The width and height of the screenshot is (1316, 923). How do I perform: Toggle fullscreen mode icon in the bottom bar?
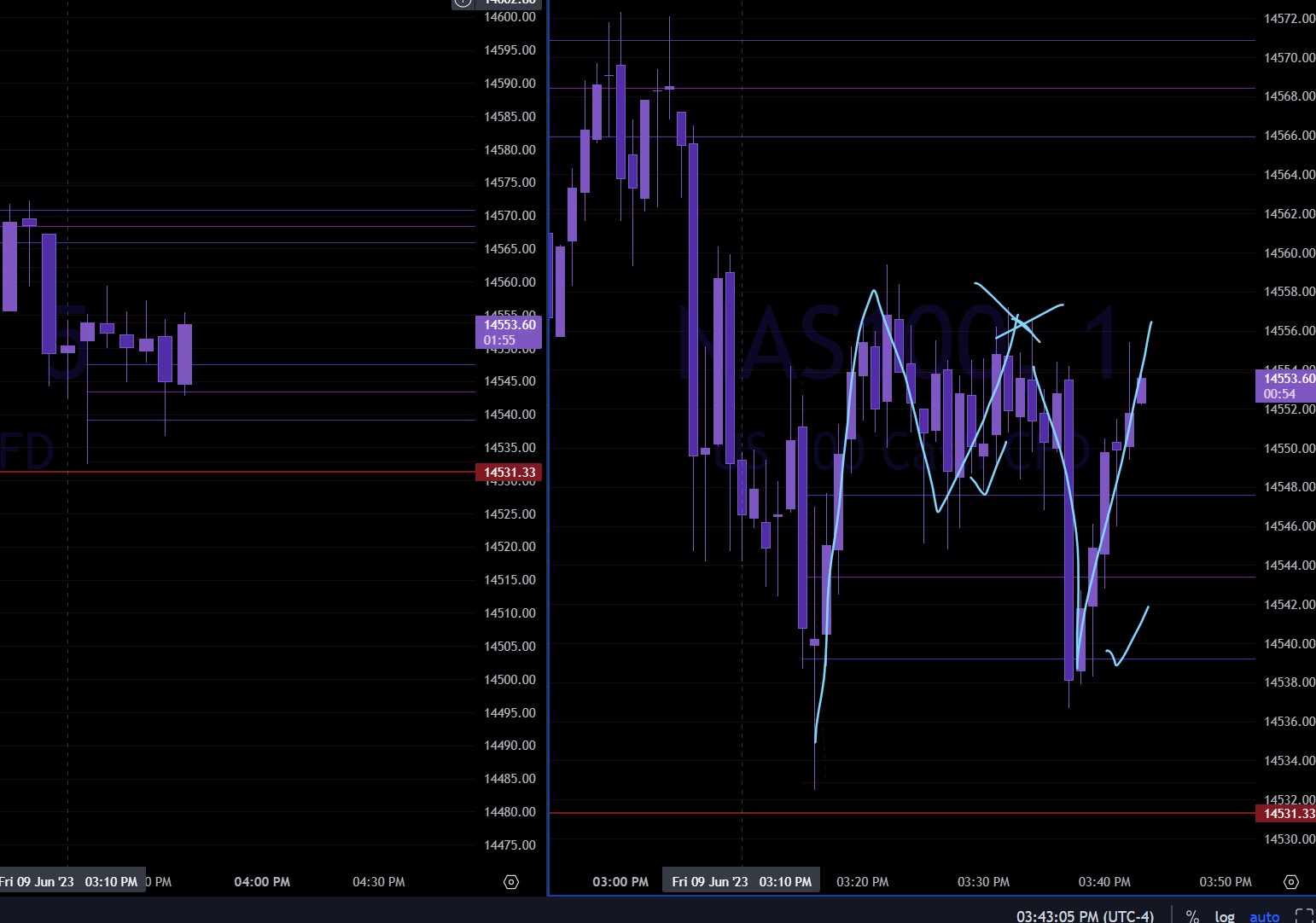coord(1305,916)
